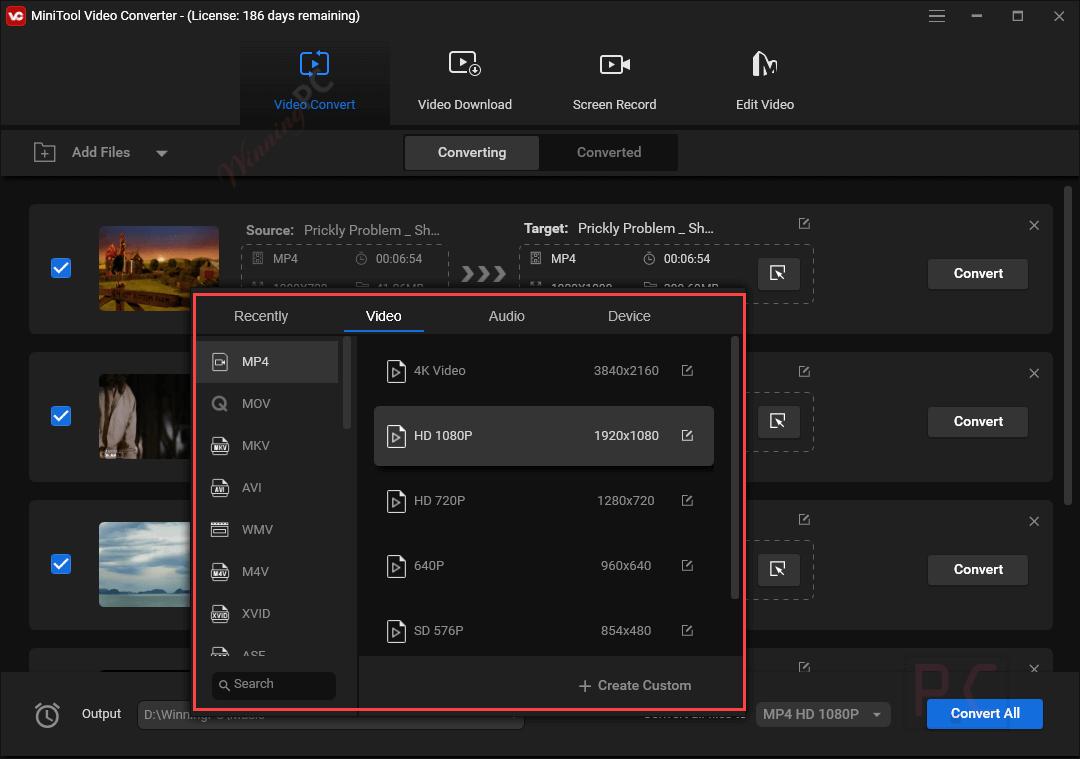The image size is (1080, 759).
Task: Open the Add Files dropdown arrow
Action: (x=161, y=152)
